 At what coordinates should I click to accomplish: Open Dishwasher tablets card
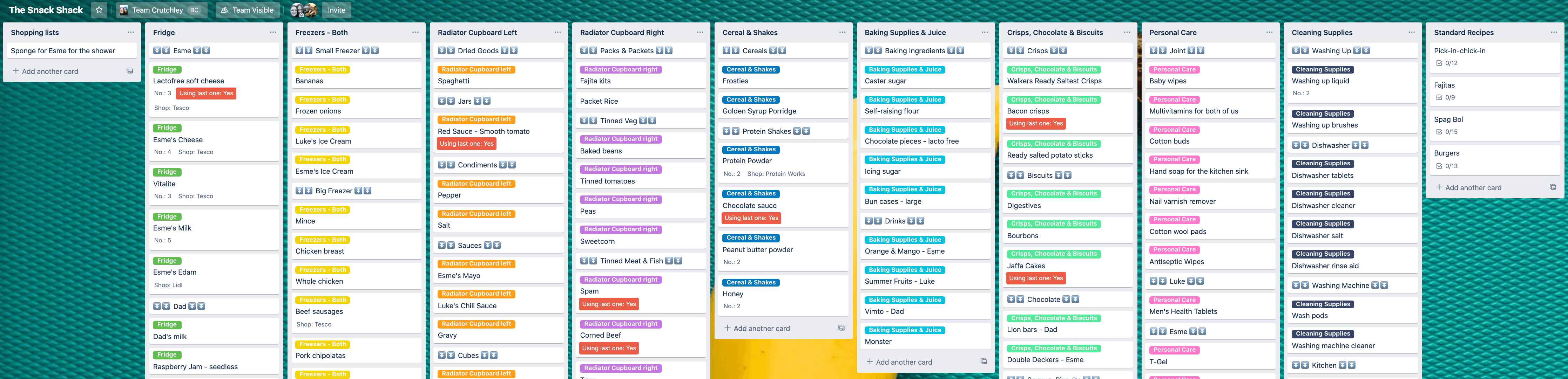[x=1353, y=170]
